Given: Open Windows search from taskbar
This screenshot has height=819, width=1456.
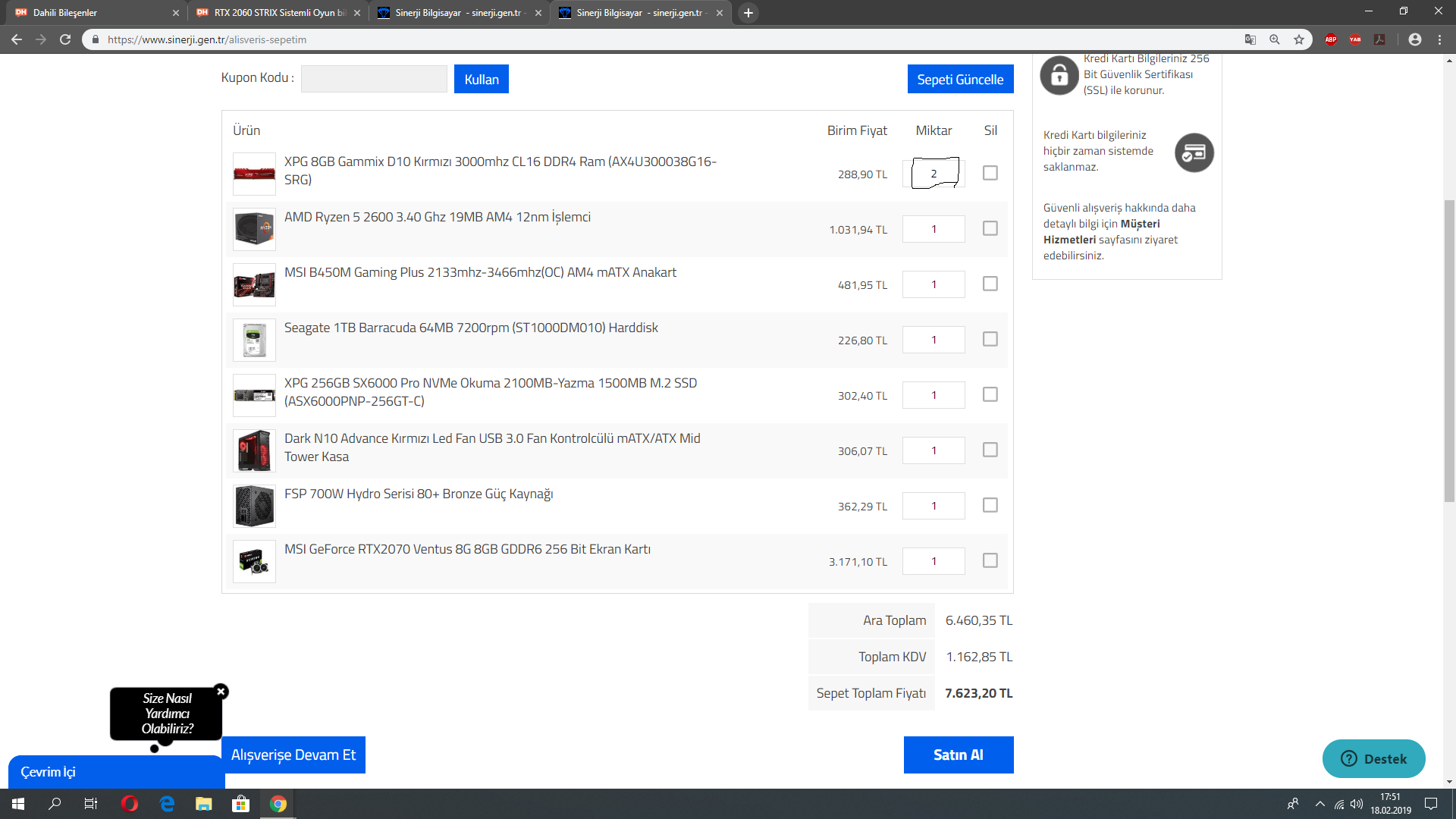Looking at the screenshot, I should (x=55, y=804).
